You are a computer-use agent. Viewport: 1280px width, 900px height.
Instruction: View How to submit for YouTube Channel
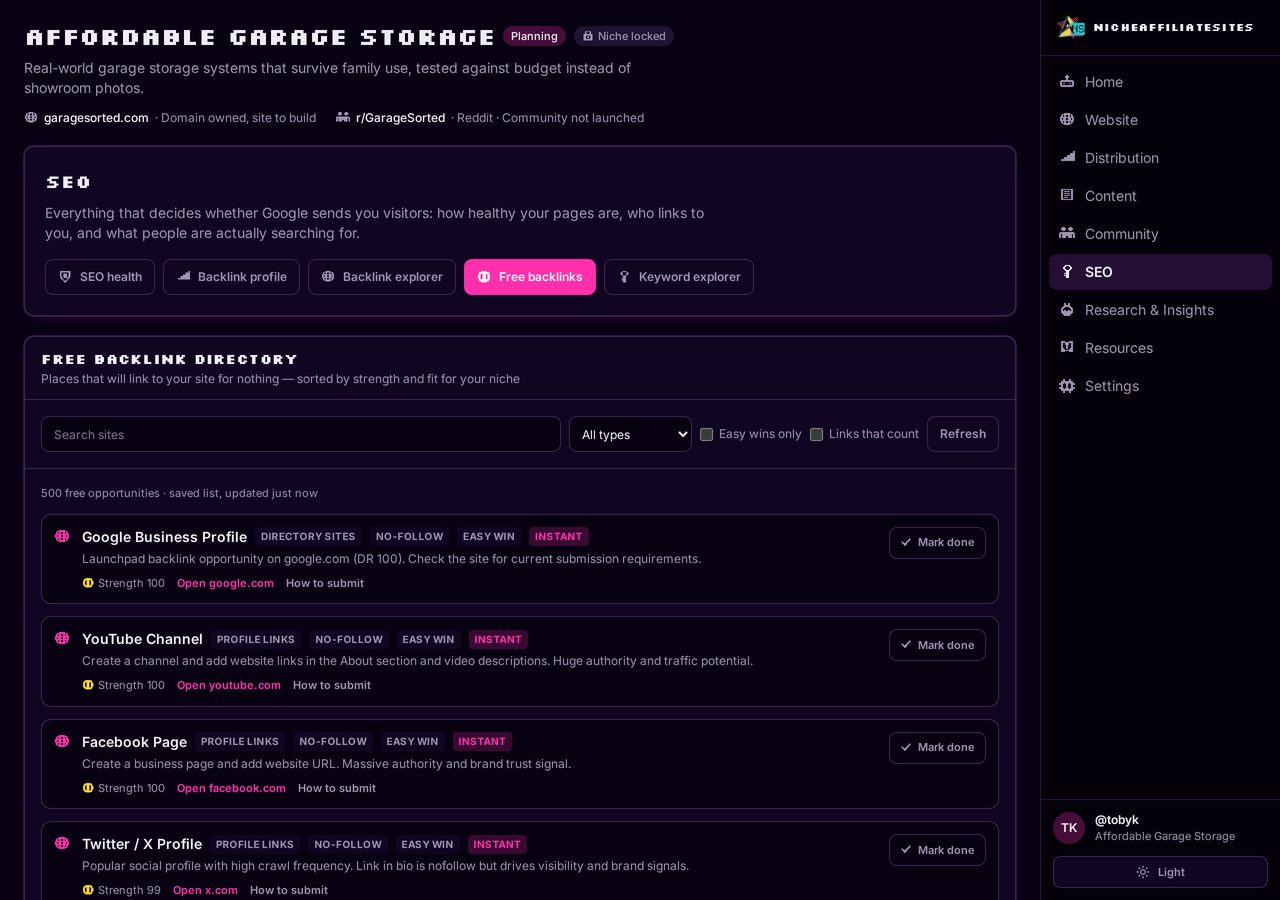pyautogui.click(x=332, y=685)
